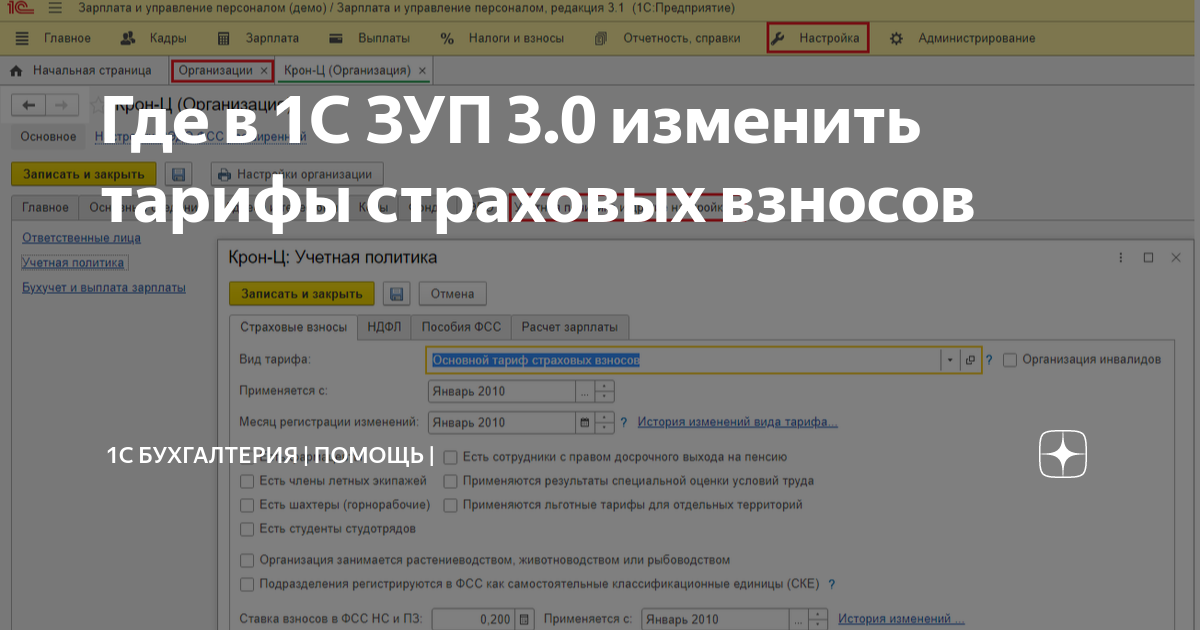Click the forward arrow navigation button
This screenshot has height=630, width=1200.
click(x=61, y=105)
